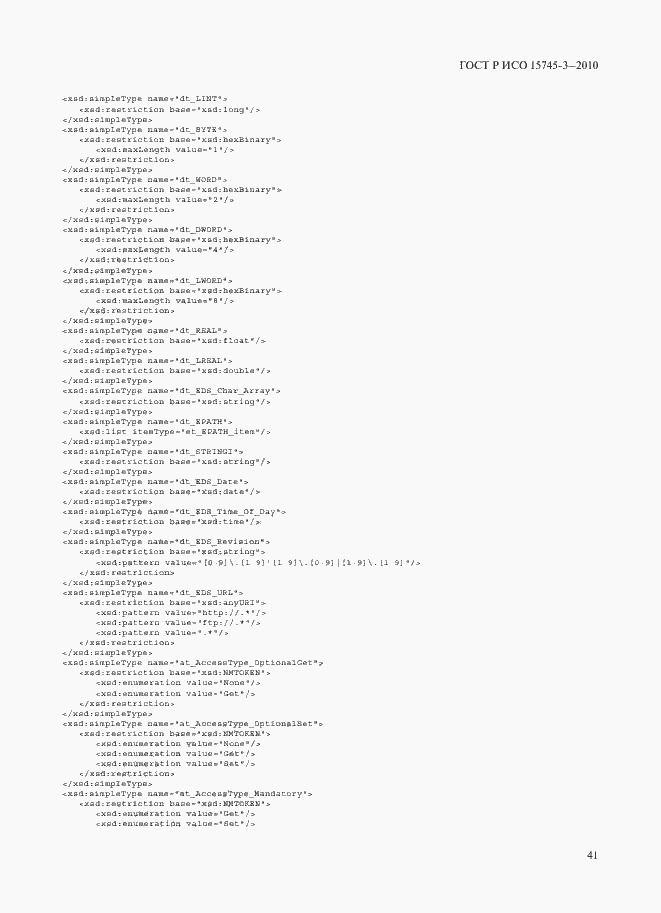Select the dt_REAL simpleType line
This screenshot has height=913, width=661.
click(x=145, y=331)
